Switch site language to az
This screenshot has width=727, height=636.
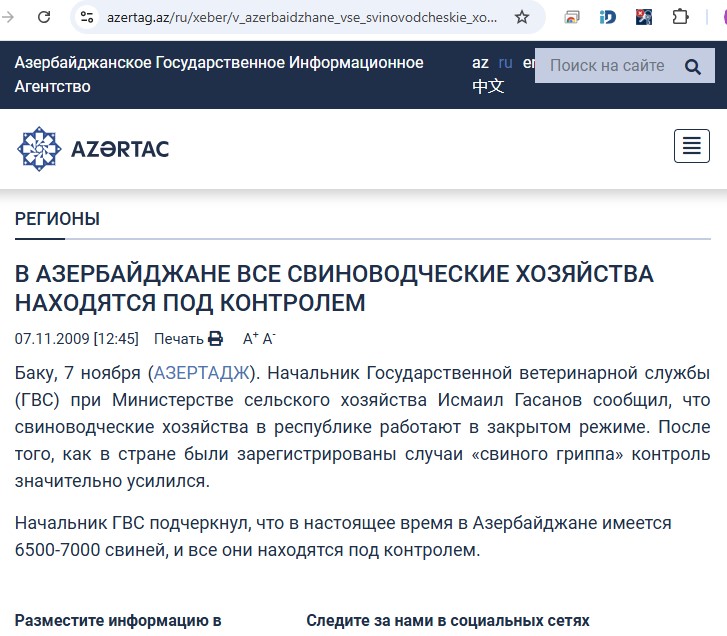[x=480, y=63]
